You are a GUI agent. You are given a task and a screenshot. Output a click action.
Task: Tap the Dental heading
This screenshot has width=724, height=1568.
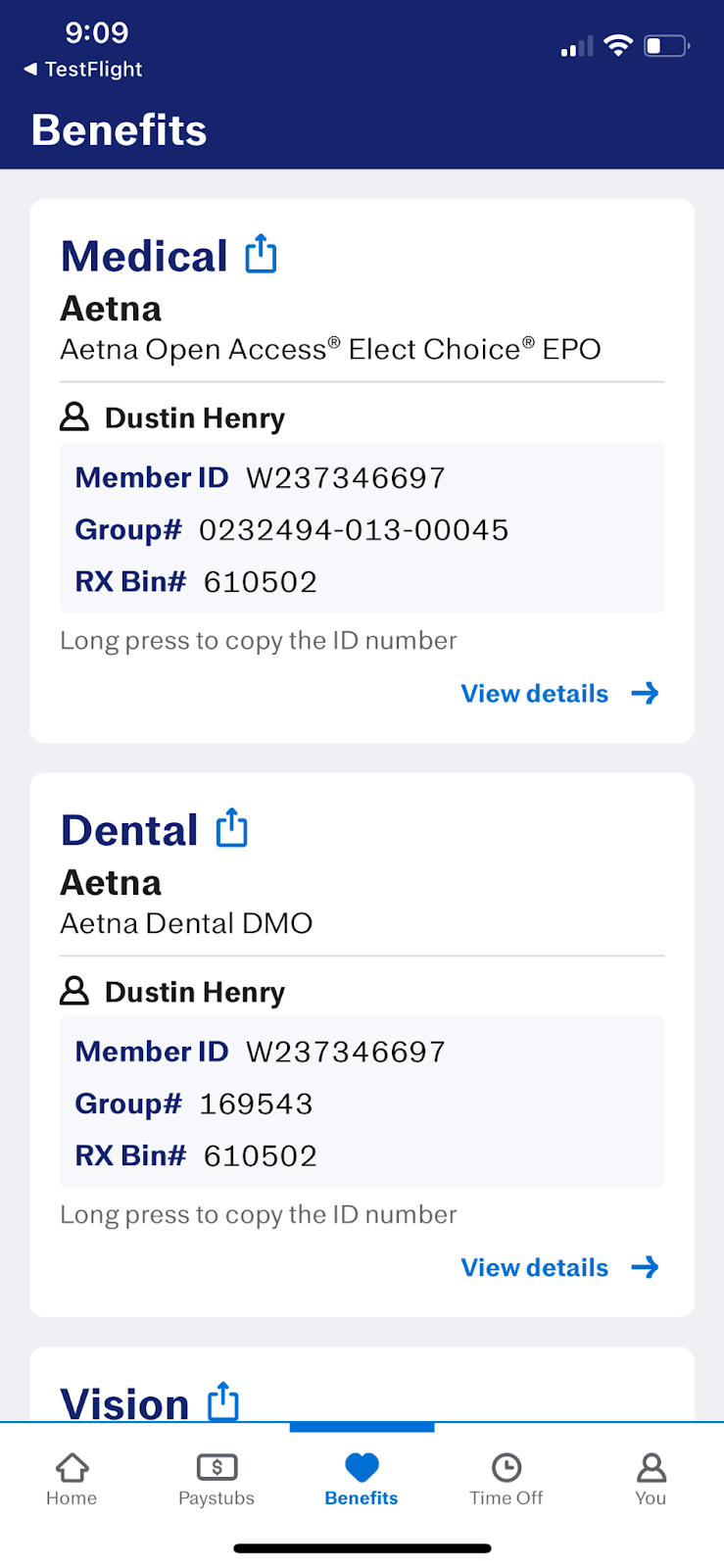[129, 831]
